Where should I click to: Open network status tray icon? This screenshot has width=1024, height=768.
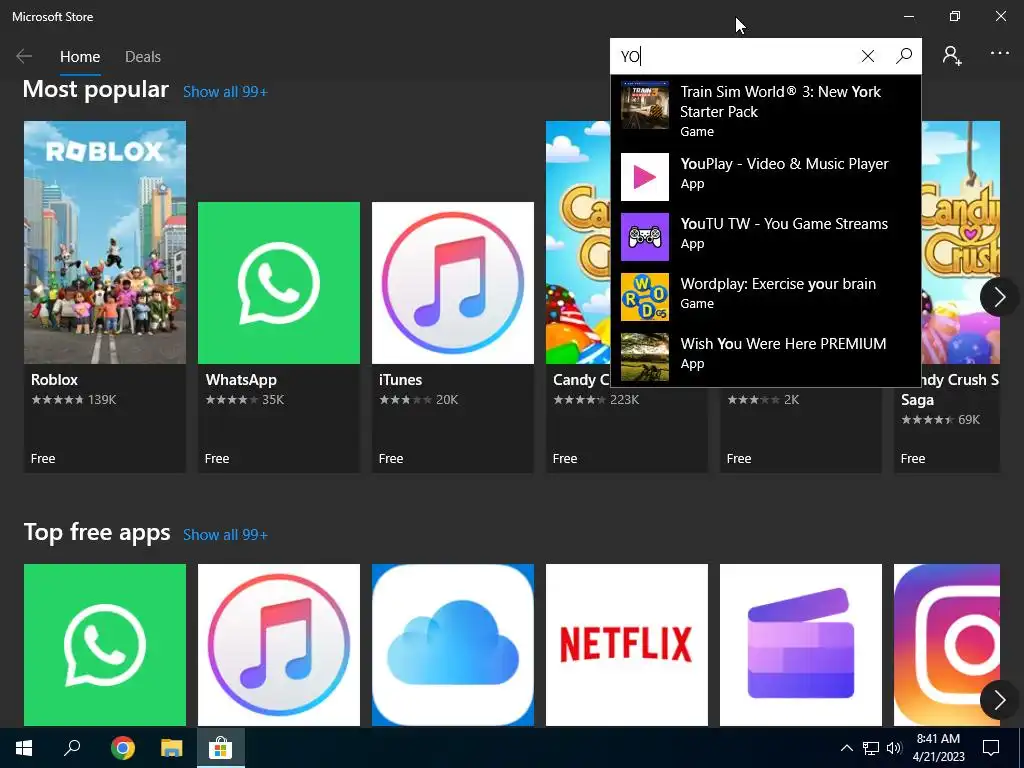[x=871, y=748]
